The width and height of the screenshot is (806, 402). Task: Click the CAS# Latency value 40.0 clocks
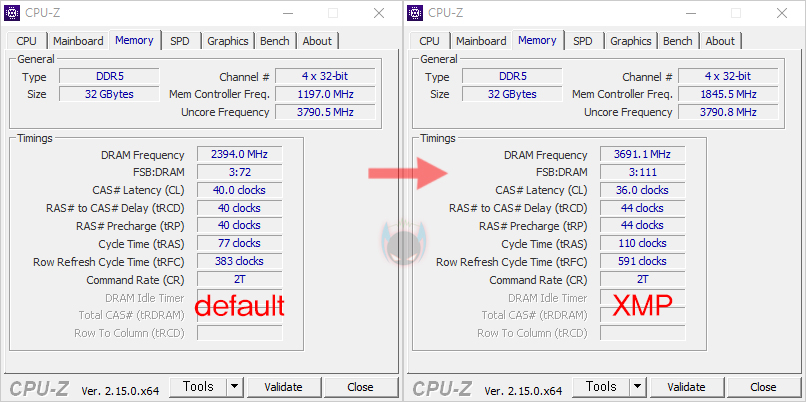click(x=240, y=190)
